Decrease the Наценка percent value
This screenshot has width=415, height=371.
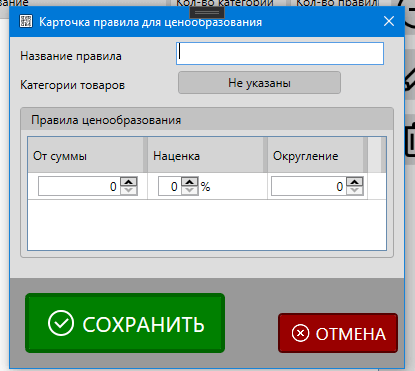point(190,190)
